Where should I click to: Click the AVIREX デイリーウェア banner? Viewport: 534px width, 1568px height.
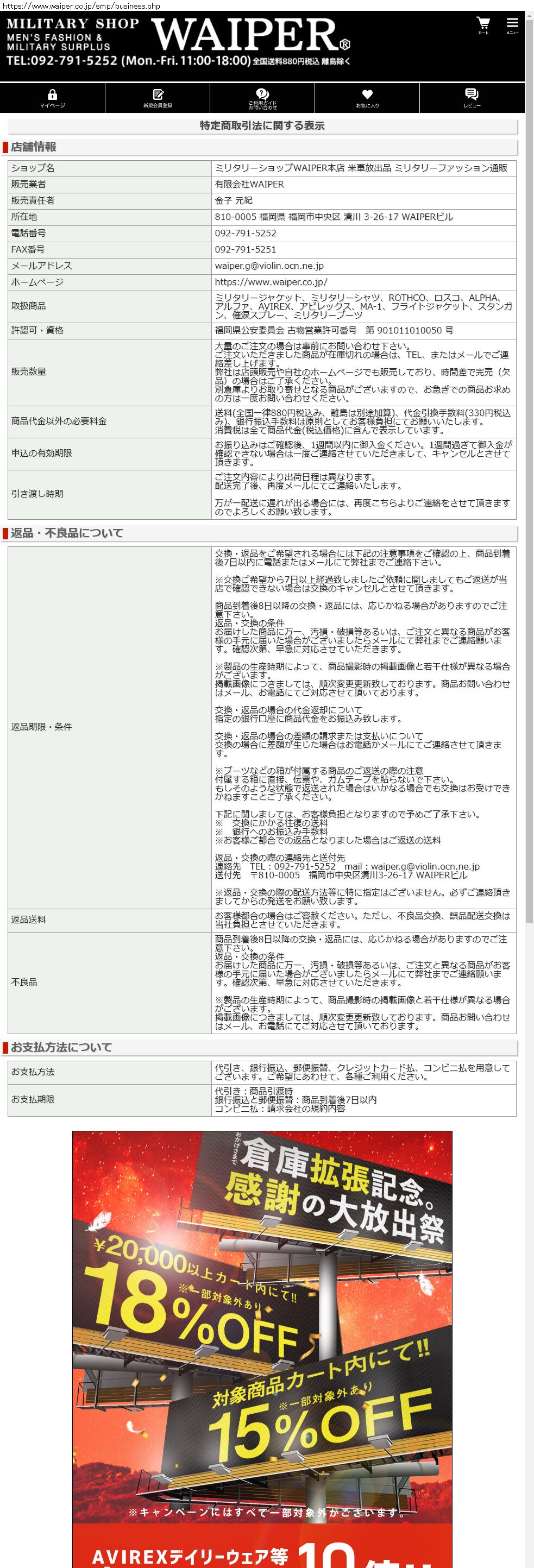point(262,1546)
